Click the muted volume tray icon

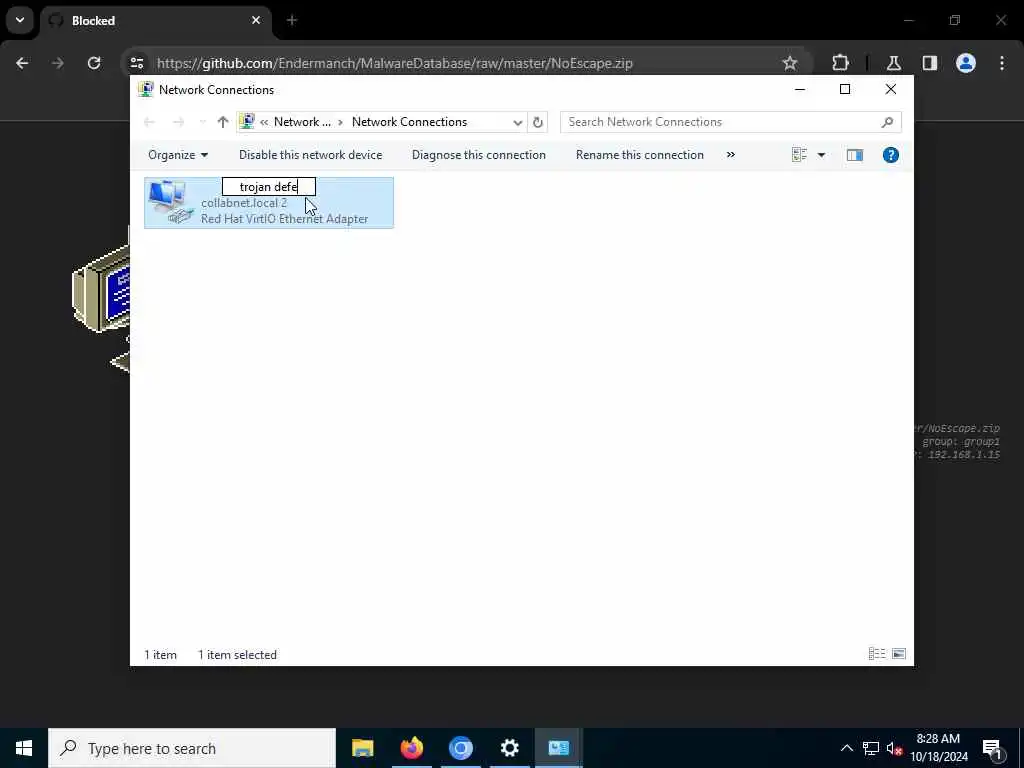pos(894,748)
